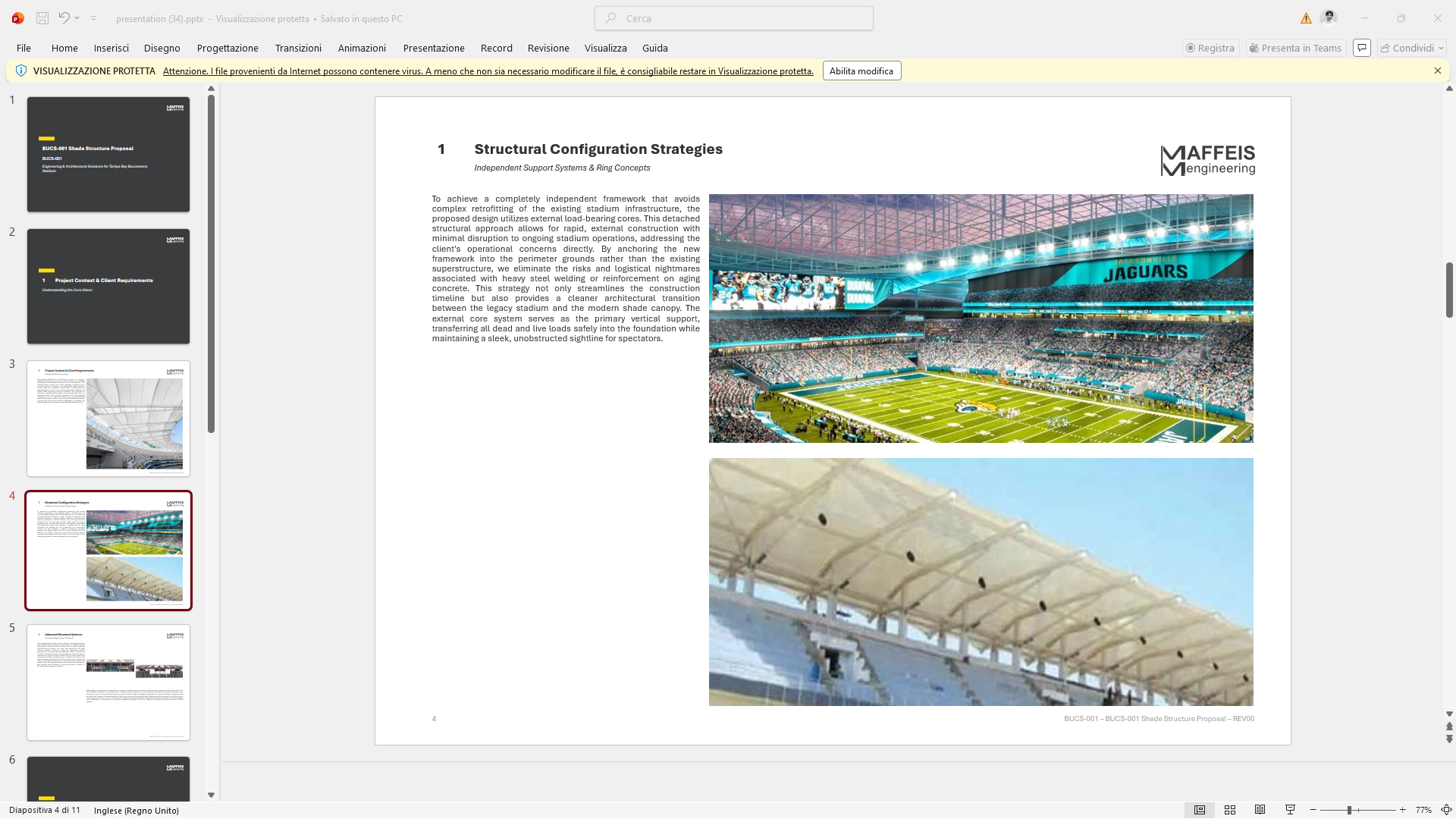This screenshot has width=1456, height=819.
Task: Switch to Slide Sorter view icon
Action: [x=1230, y=810]
